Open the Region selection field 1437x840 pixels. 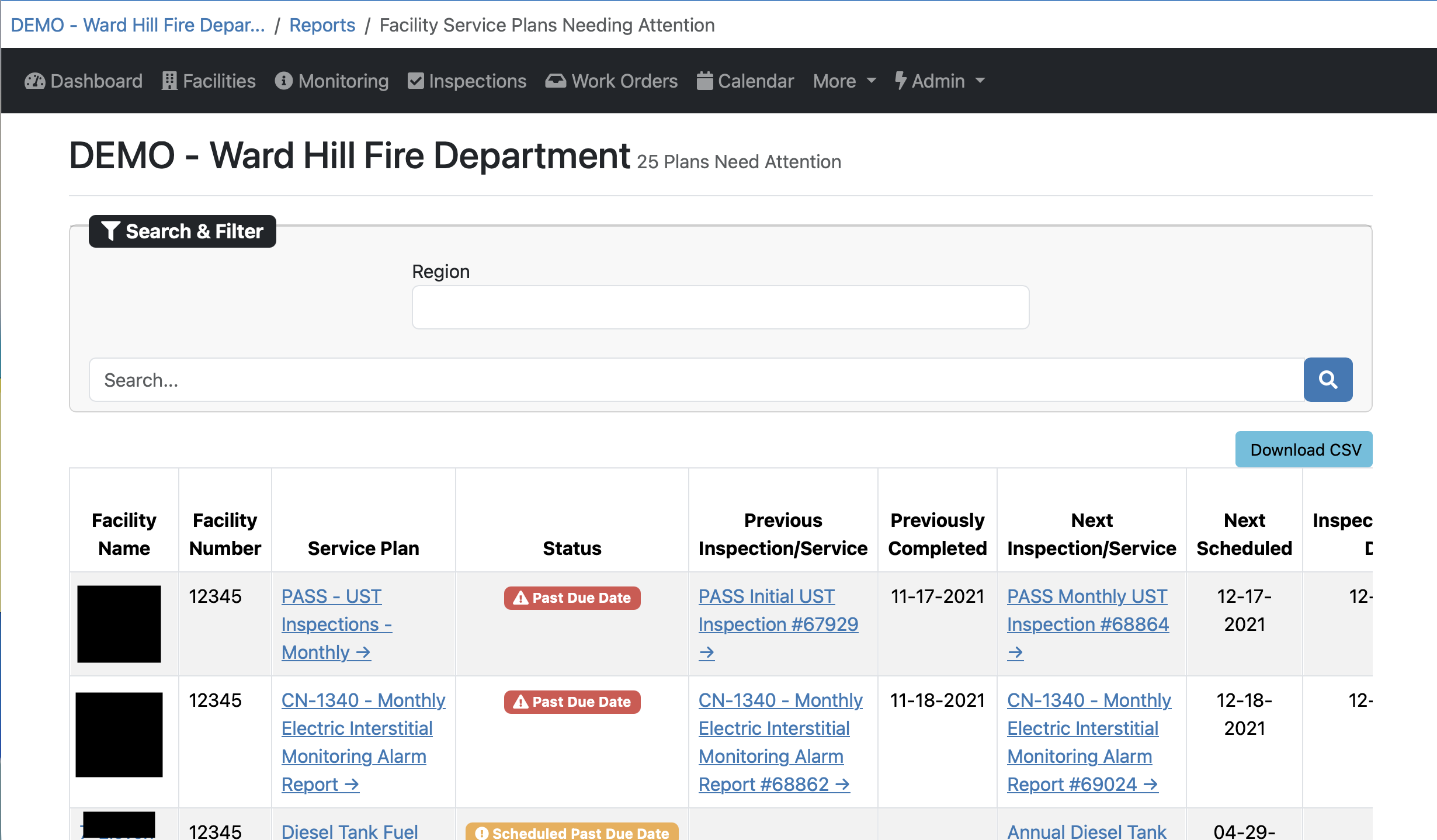(720, 307)
